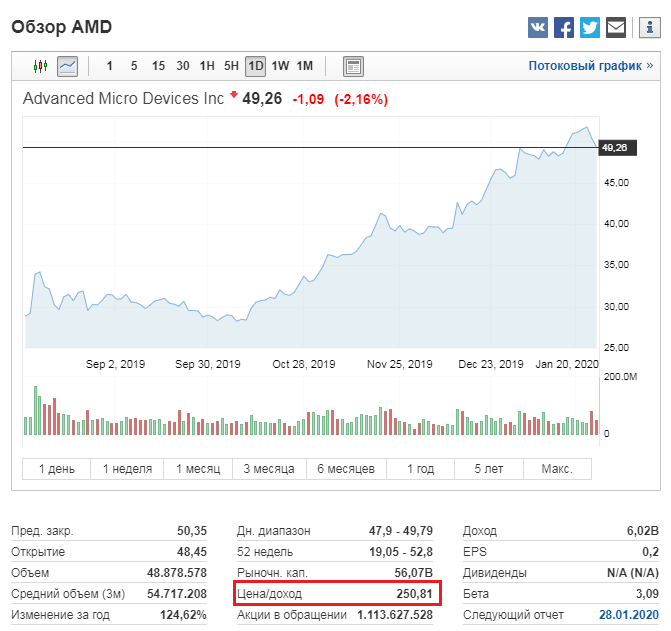Click the Объем value 48.878.578
671x631 pixels.
177,573
